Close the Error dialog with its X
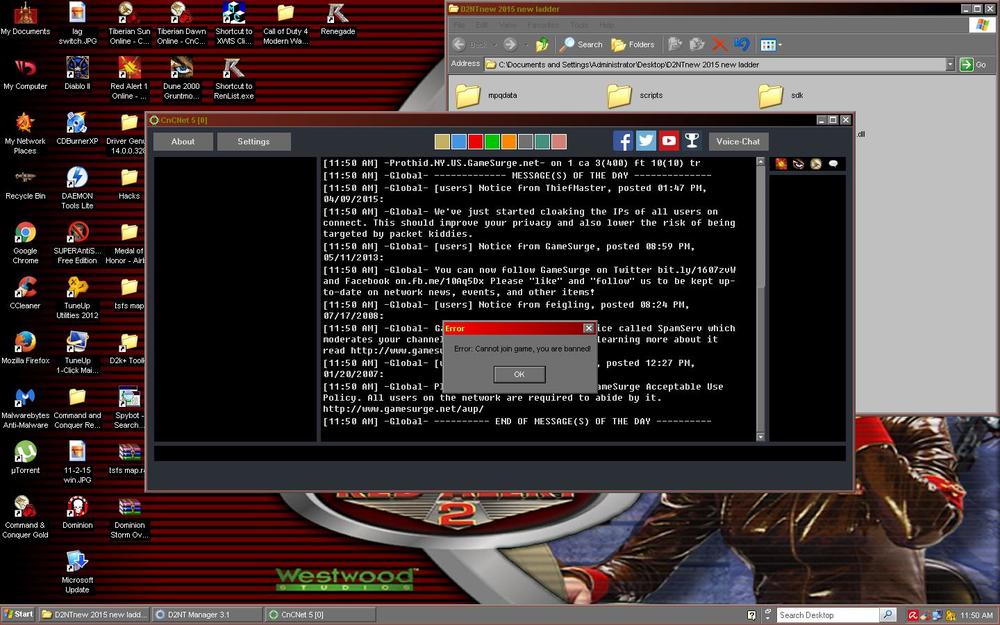The height and width of the screenshot is (625, 1000). point(589,328)
